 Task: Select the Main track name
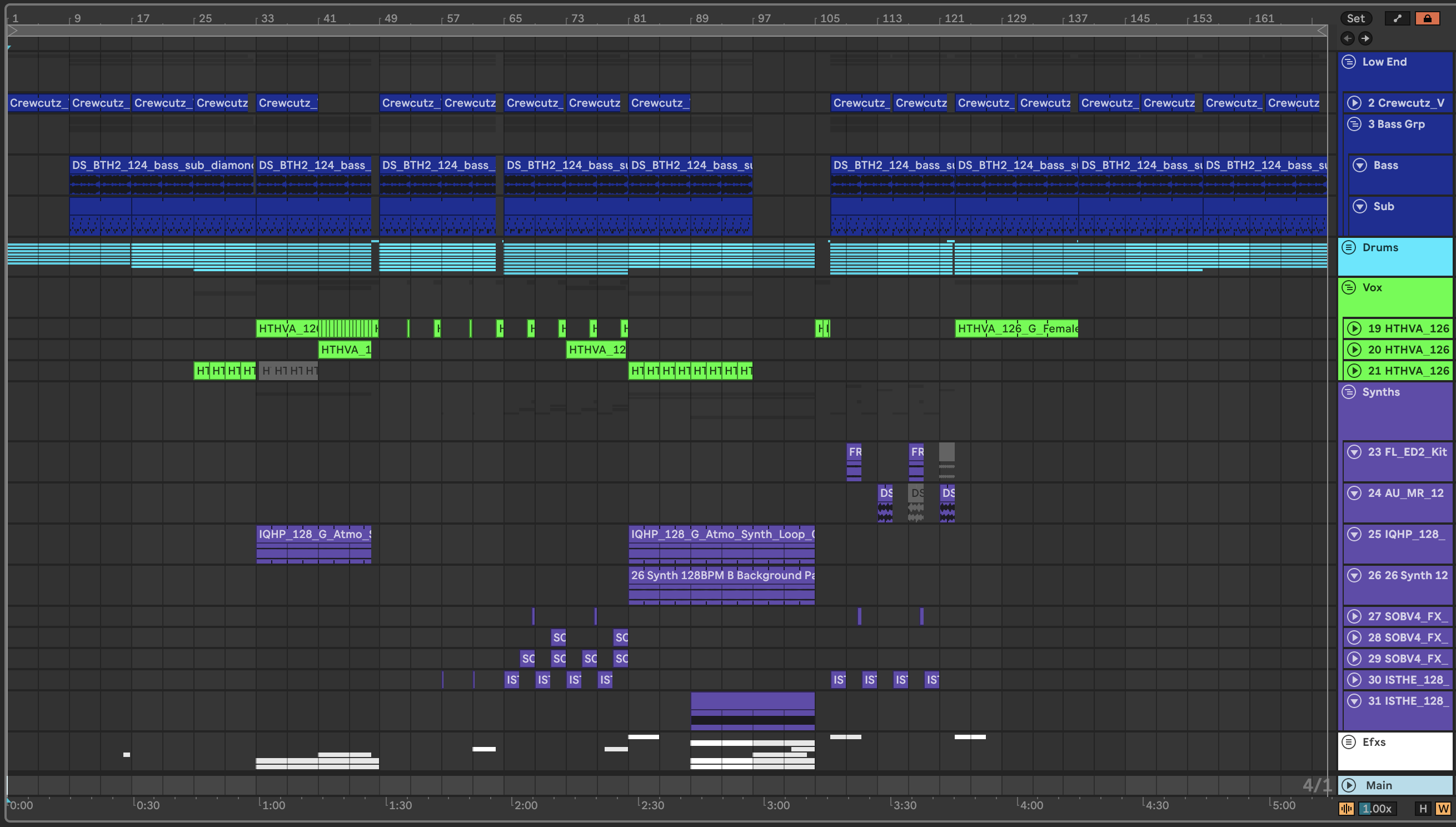1379,785
